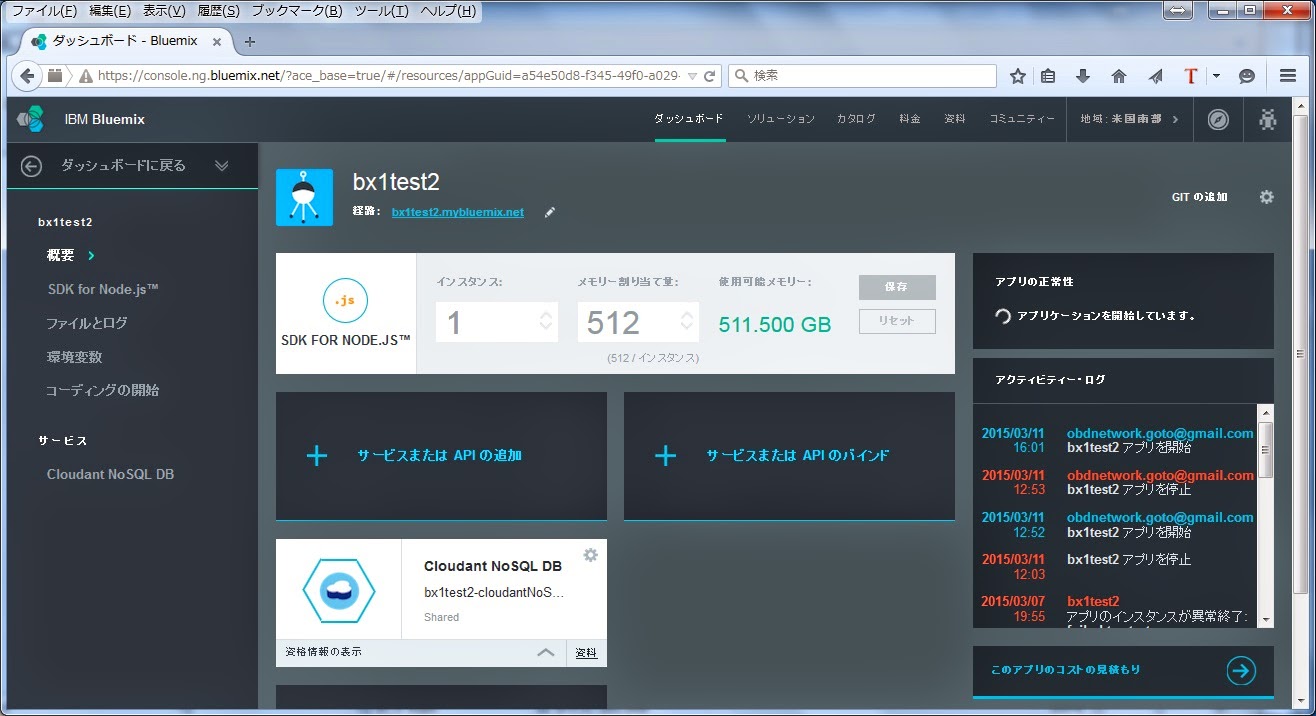Click the plus icon for サービスまたは API のバインド
1316x716 pixels.
[665, 456]
